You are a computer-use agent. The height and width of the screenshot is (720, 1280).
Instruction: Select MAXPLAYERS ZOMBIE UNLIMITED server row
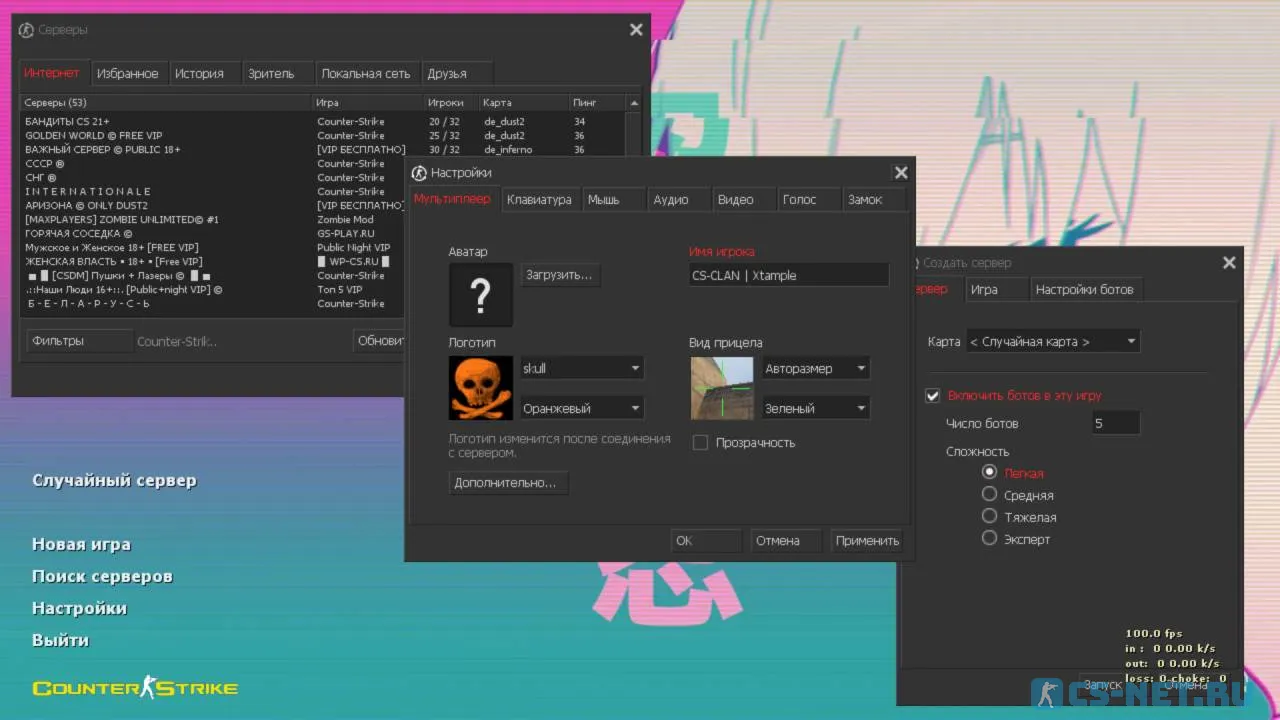[x=213, y=219]
